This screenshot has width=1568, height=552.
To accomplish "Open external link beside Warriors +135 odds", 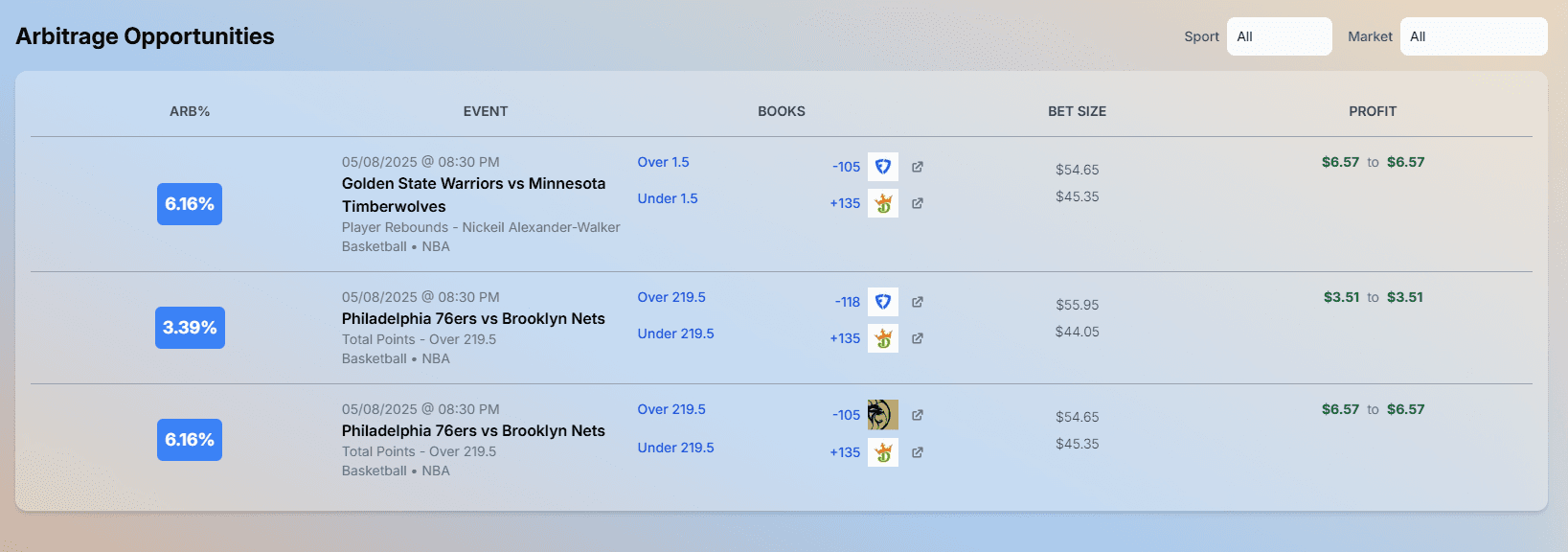I will coord(918,203).
